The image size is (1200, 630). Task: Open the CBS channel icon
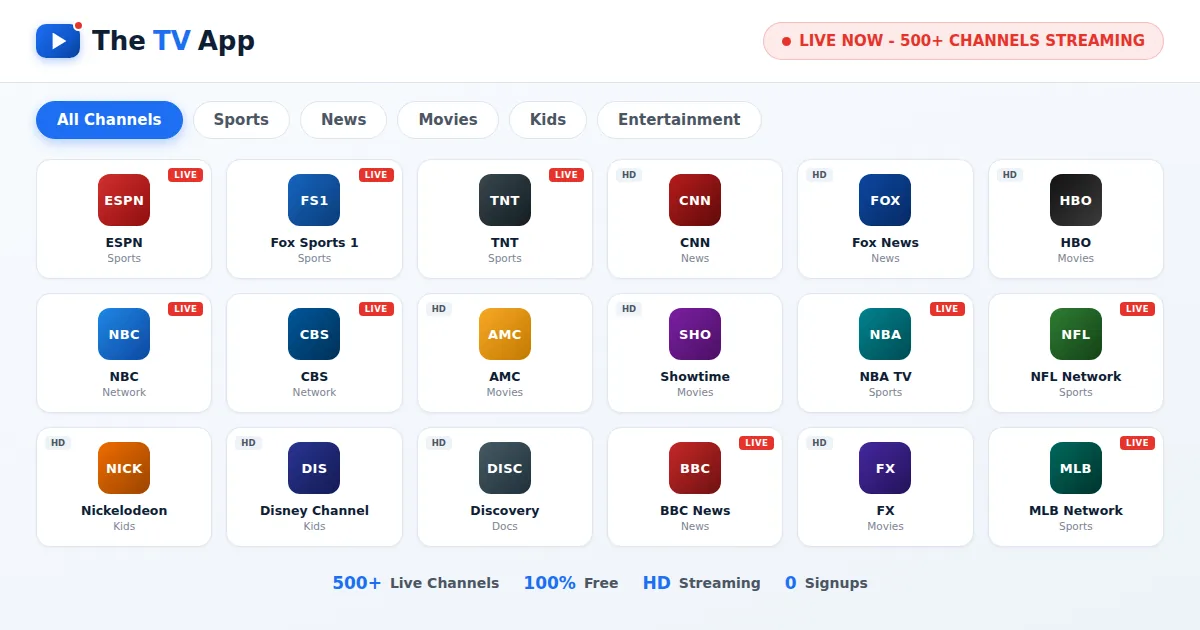(x=314, y=334)
